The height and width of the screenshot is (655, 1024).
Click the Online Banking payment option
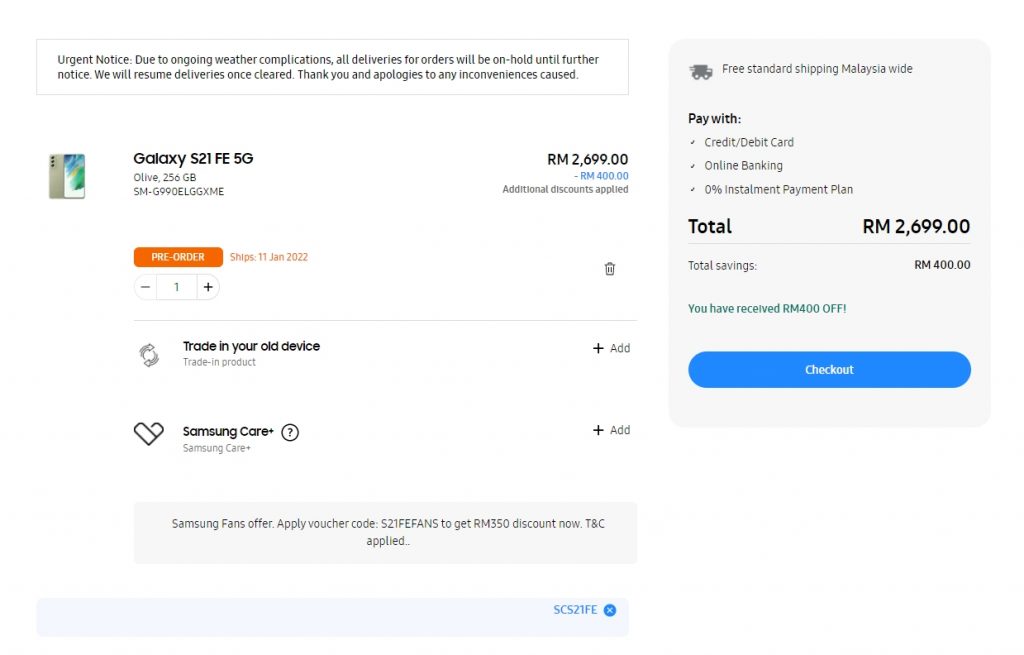click(x=743, y=166)
